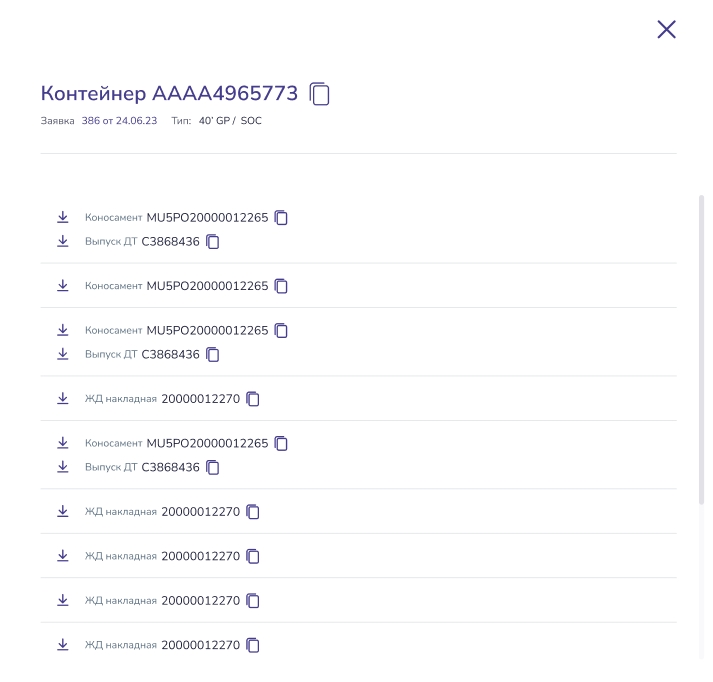This screenshot has width=713, height=682.
Task: Download the last ЖД накладная document
Action: (x=63, y=645)
